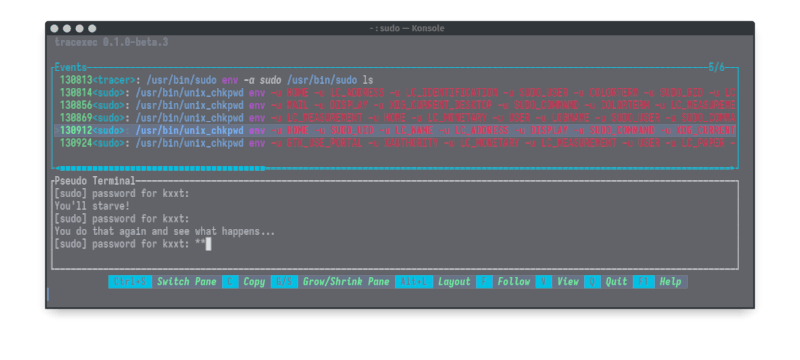Image resolution: width=800 pixels, height=360 pixels.
Task: Click Grow/Shrink Pane label
Action: pyautogui.click(x=346, y=281)
